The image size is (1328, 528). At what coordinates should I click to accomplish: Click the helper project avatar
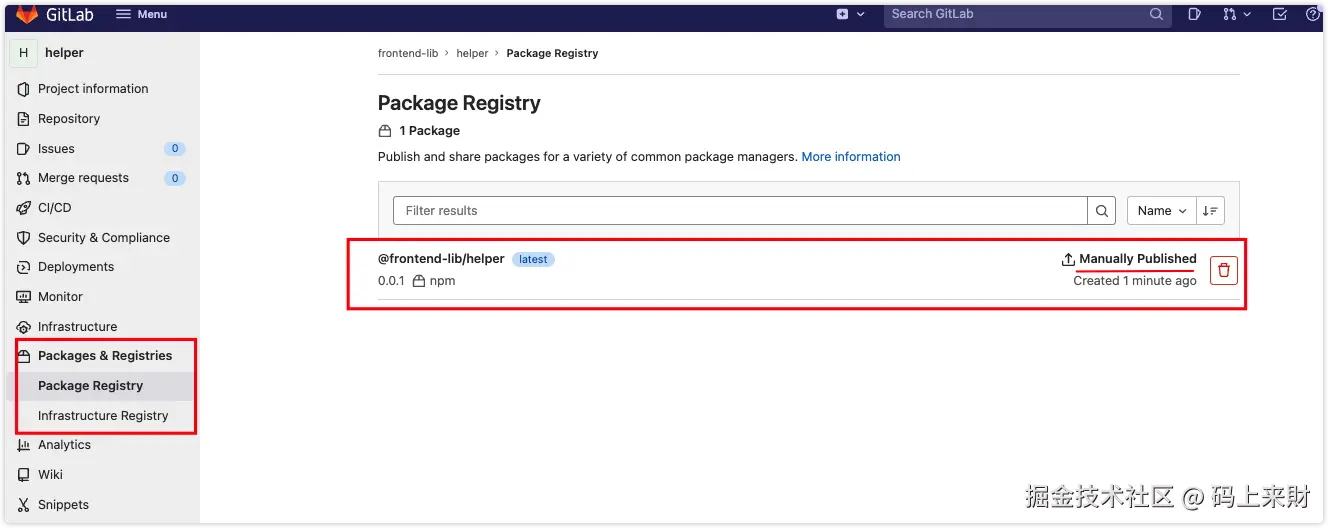click(23, 53)
